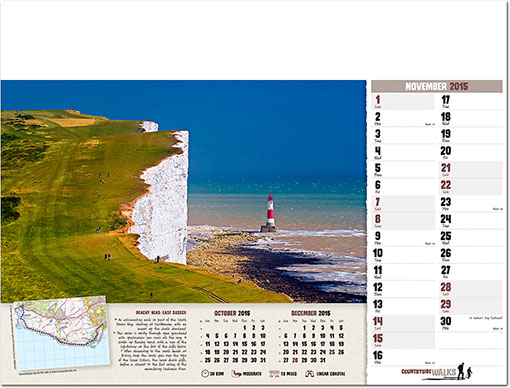Screen dimensions: 510x388
Task: Select November day 2 Monday row
Action: point(403,118)
